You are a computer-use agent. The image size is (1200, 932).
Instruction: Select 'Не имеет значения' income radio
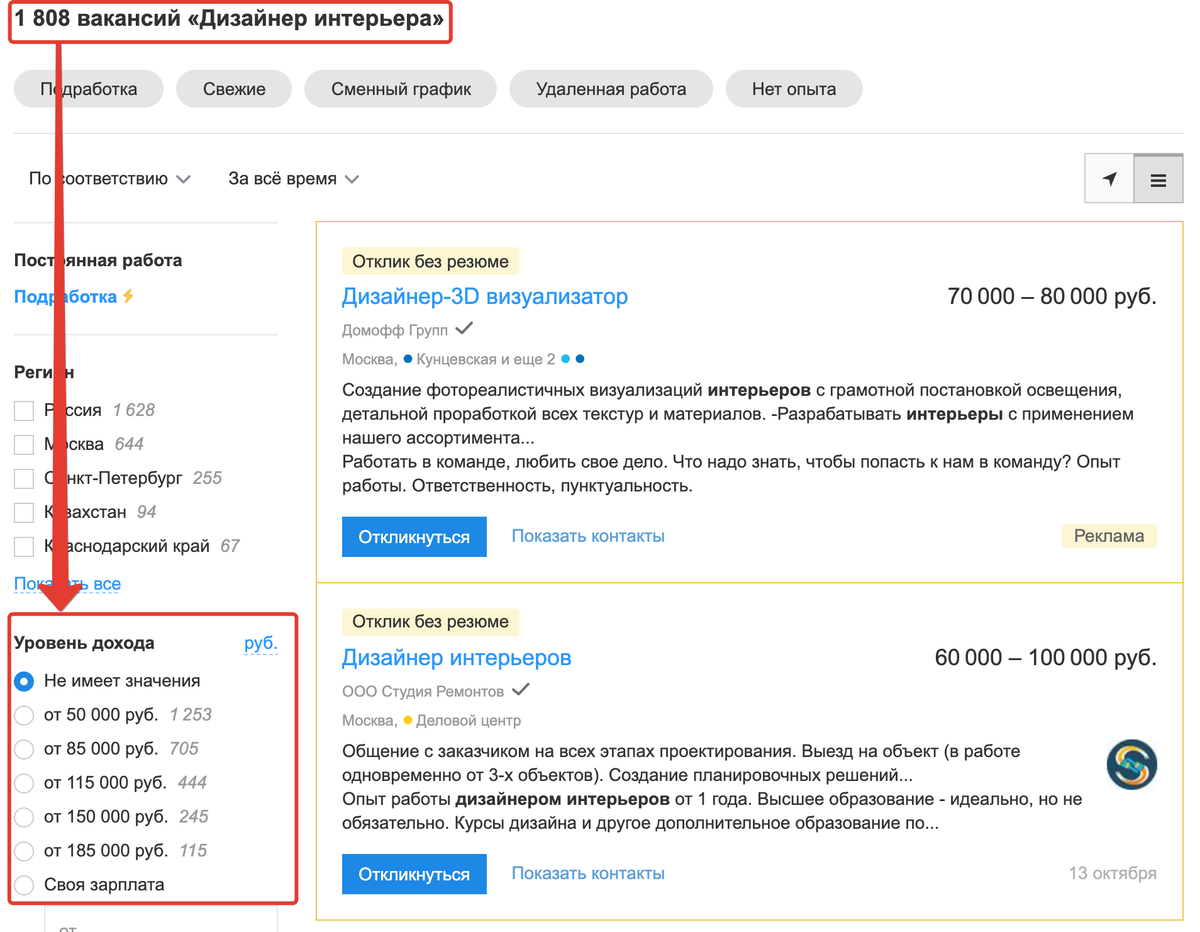click(x=24, y=681)
